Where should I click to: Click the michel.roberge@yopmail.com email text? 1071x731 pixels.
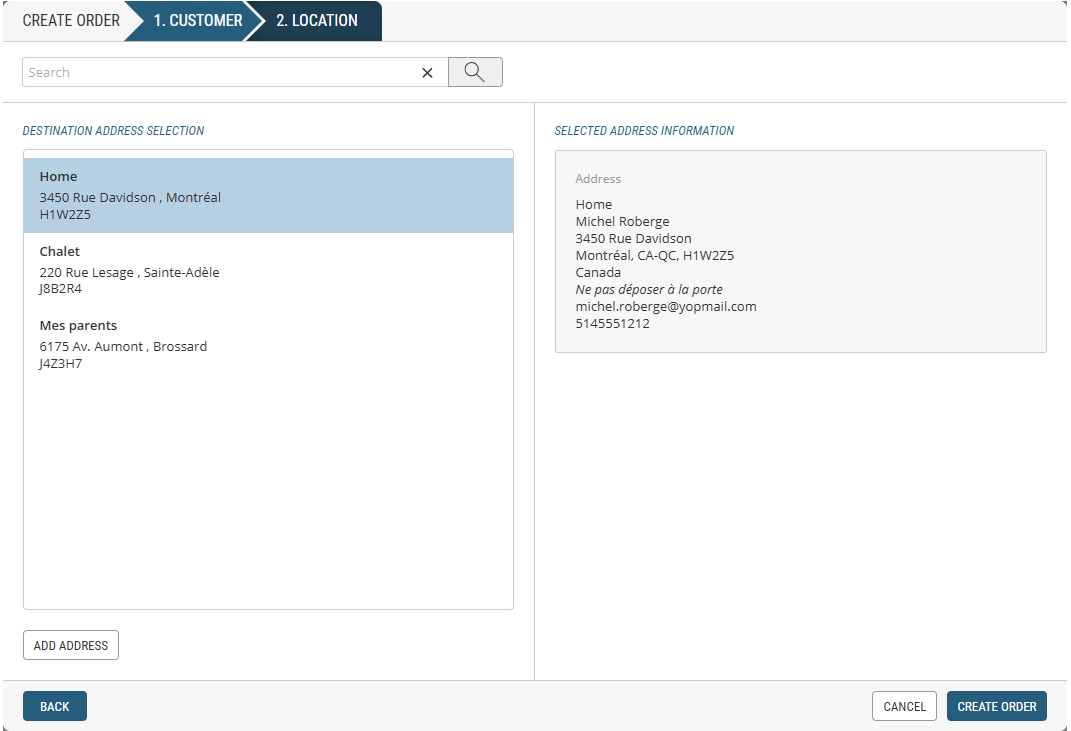tap(666, 307)
